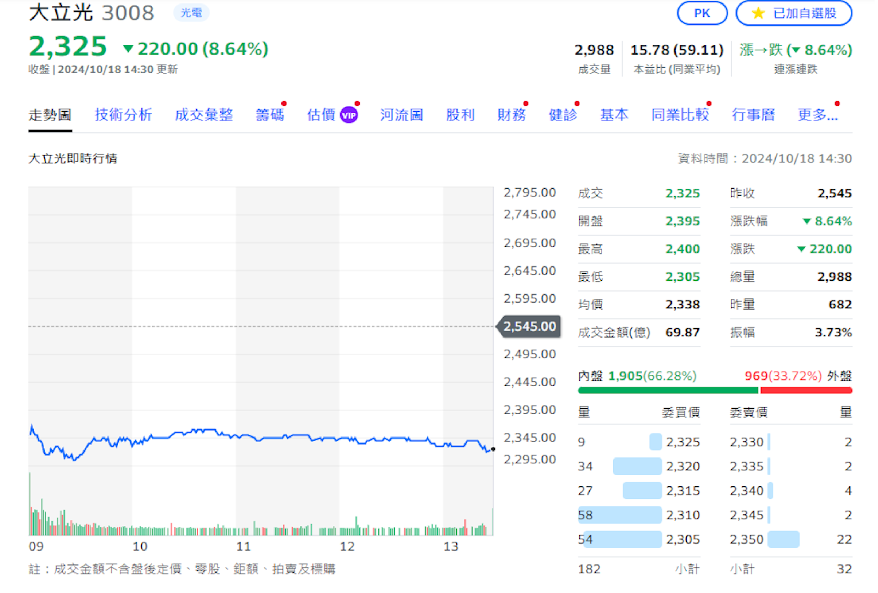878x593 pixels.
Task: Click the 光電 industry tag
Action: point(191,12)
